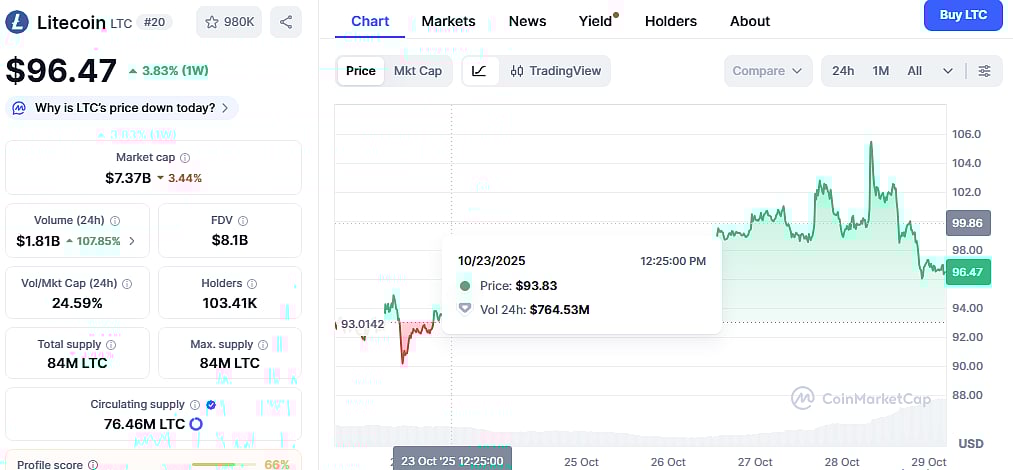This screenshot has width=1013, height=470.
Task: Click the share icon next to watchlist
Action: [286, 21]
